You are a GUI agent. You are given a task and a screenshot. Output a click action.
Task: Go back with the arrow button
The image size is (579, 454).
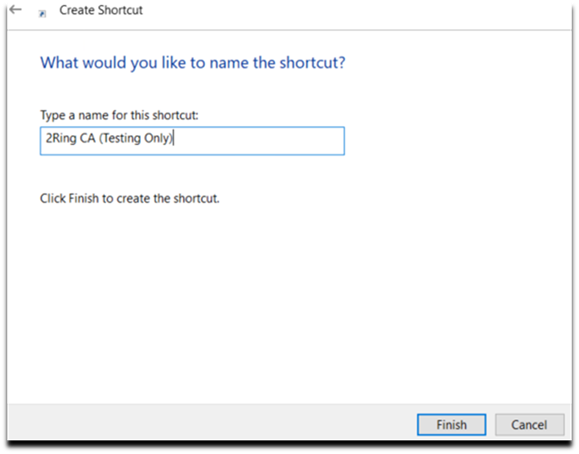pyautogui.click(x=16, y=10)
